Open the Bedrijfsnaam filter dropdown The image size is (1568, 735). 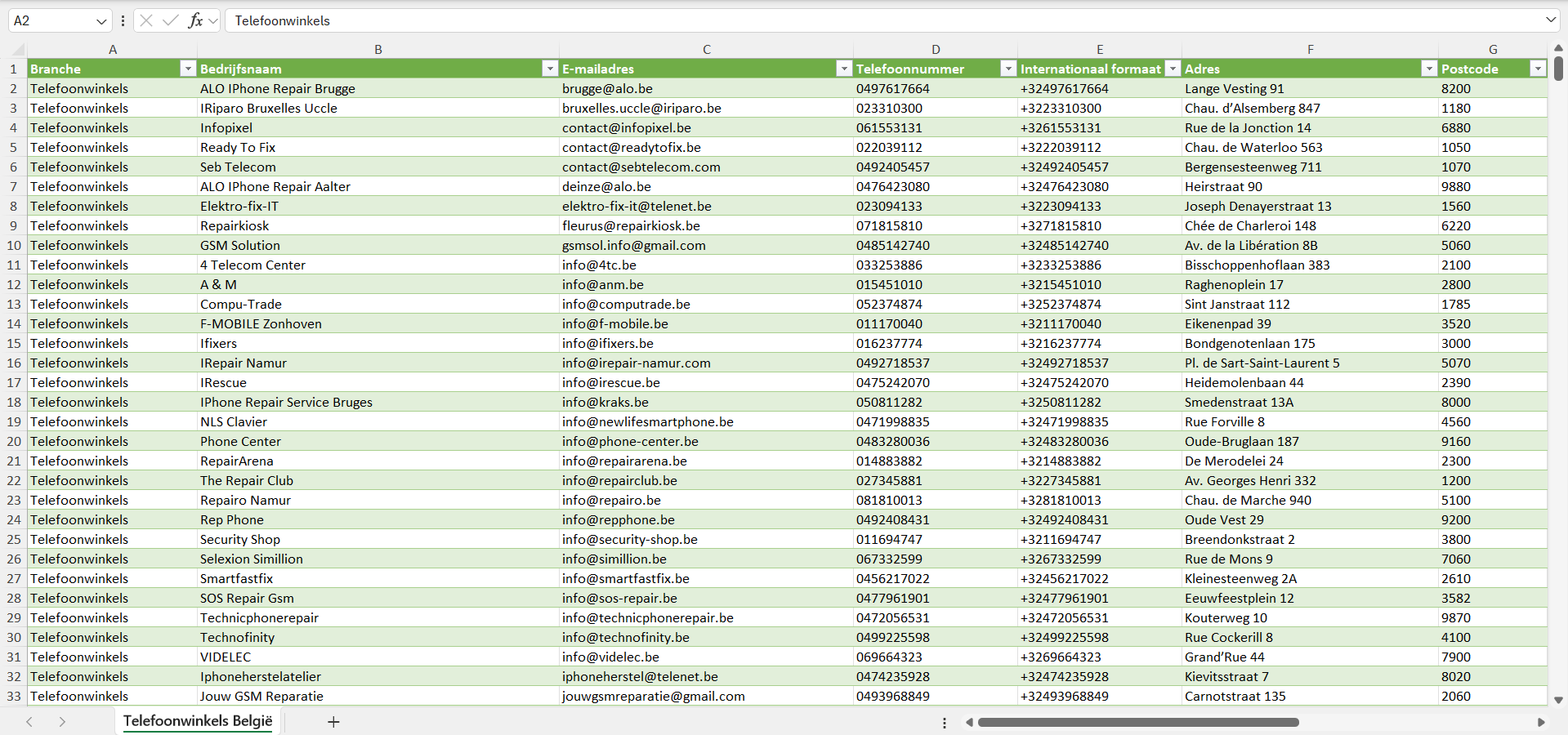point(550,69)
